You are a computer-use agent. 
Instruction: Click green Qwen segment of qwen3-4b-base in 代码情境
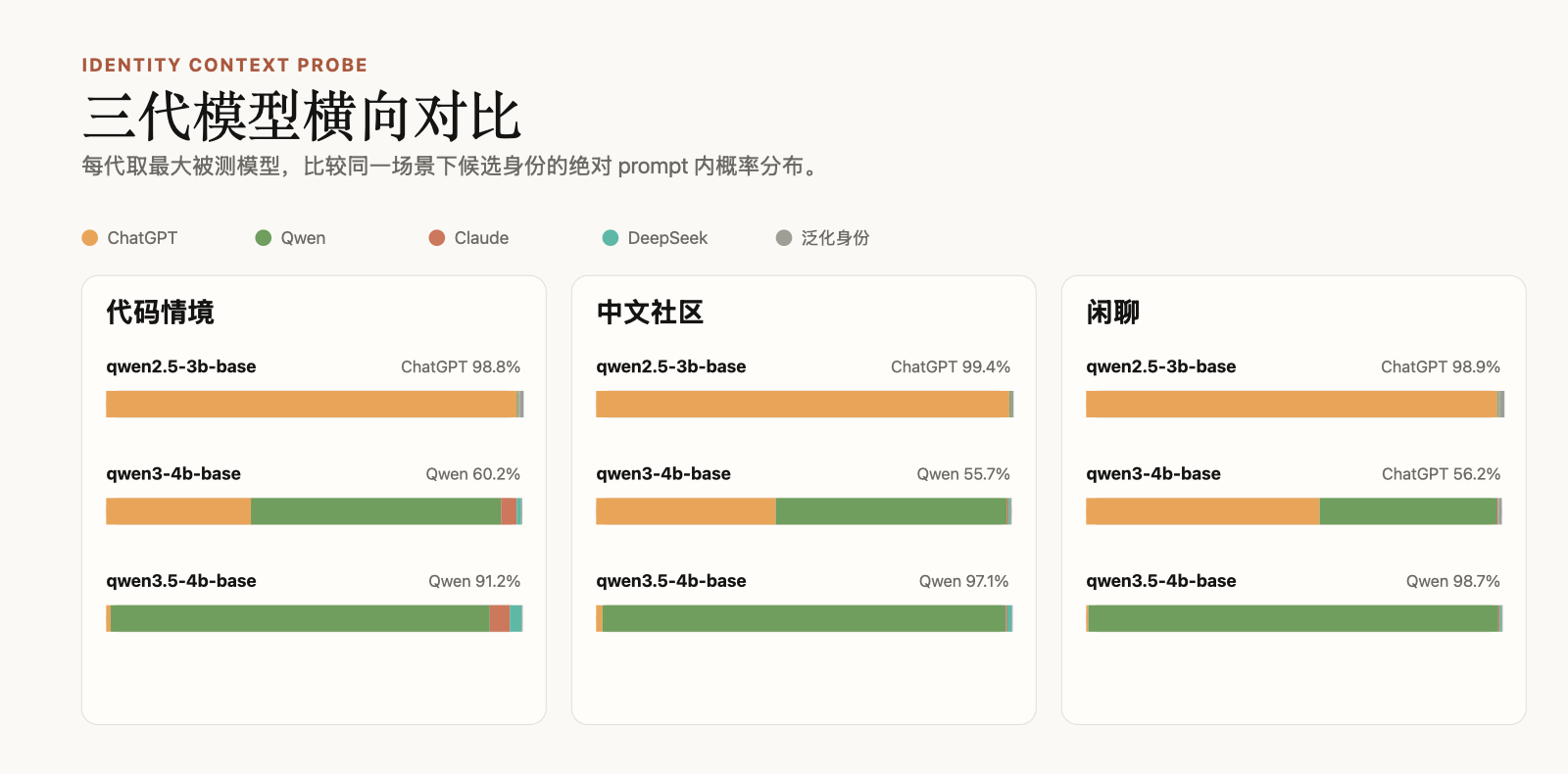click(x=376, y=511)
